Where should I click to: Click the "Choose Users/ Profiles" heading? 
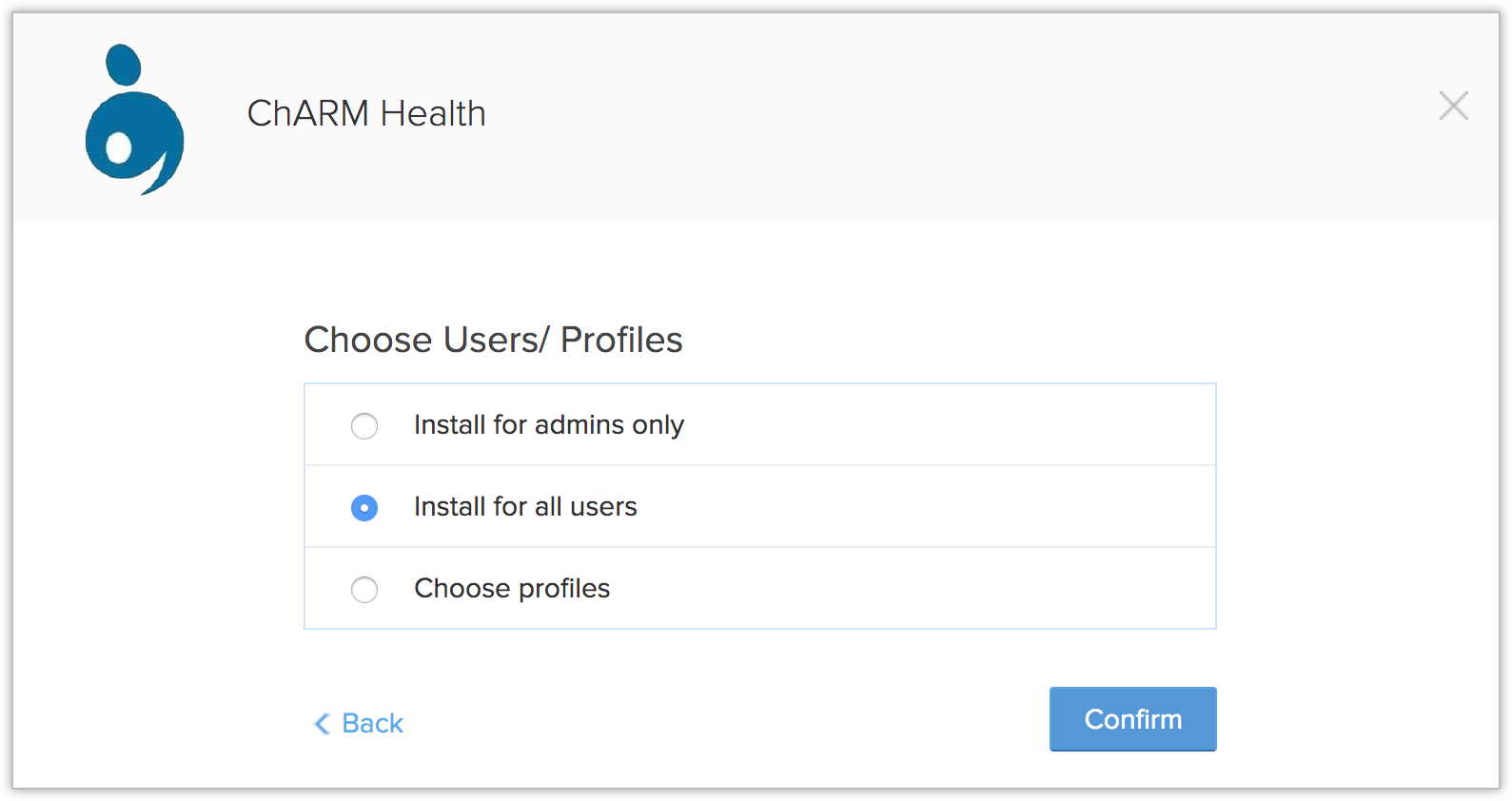coord(493,340)
